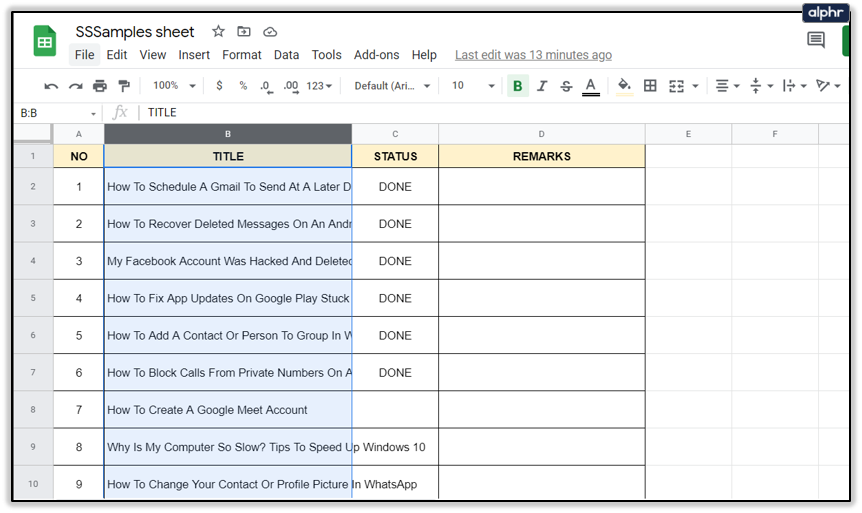Image resolution: width=862 pixels, height=513 pixels.
Task: Click the Google Sheets home logo
Action: (46, 42)
